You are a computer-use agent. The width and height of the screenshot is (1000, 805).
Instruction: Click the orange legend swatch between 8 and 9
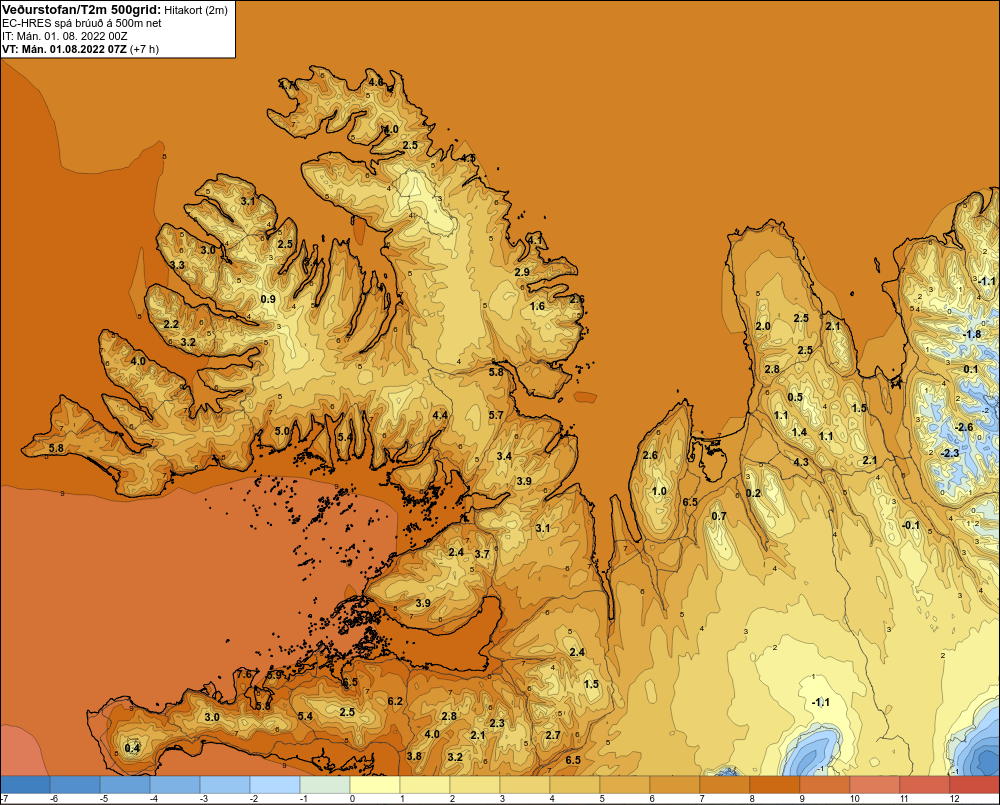coord(776,784)
